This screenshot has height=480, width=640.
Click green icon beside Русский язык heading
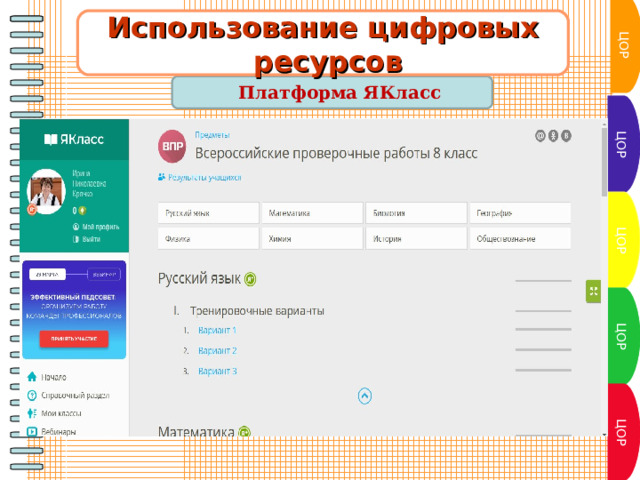[250, 279]
